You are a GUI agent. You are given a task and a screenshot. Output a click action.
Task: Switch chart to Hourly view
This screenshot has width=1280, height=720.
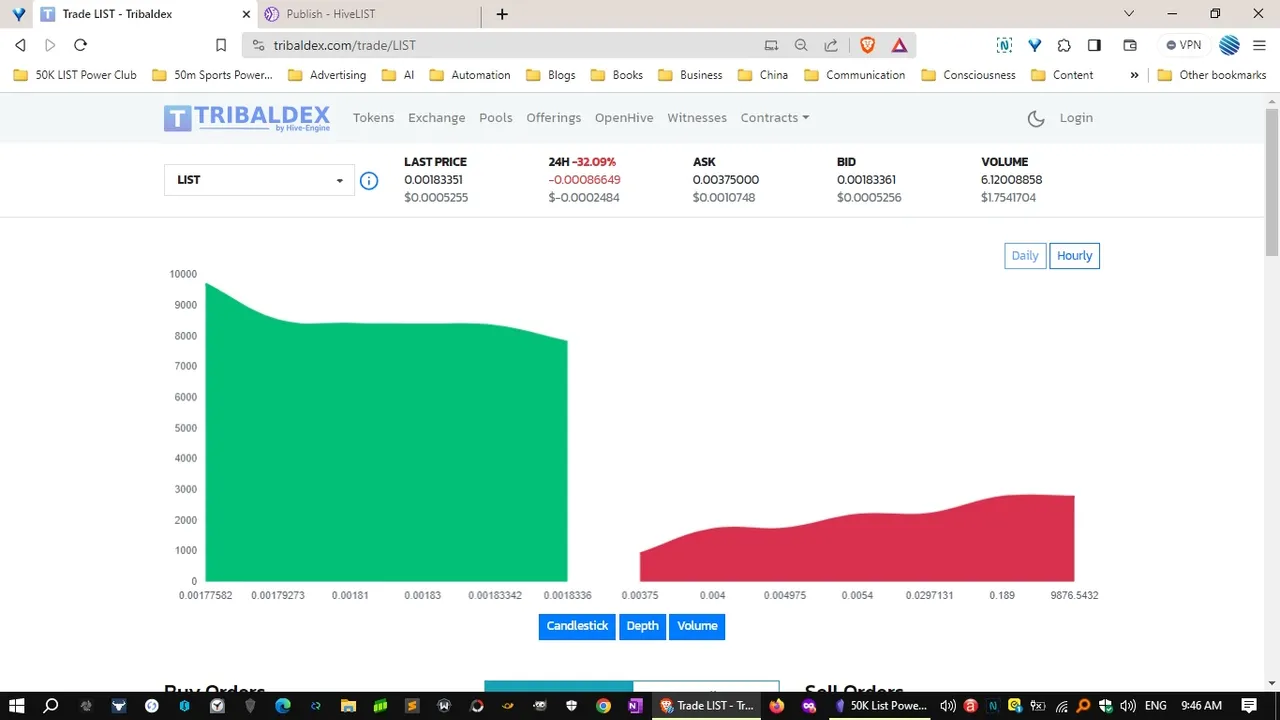1075,256
